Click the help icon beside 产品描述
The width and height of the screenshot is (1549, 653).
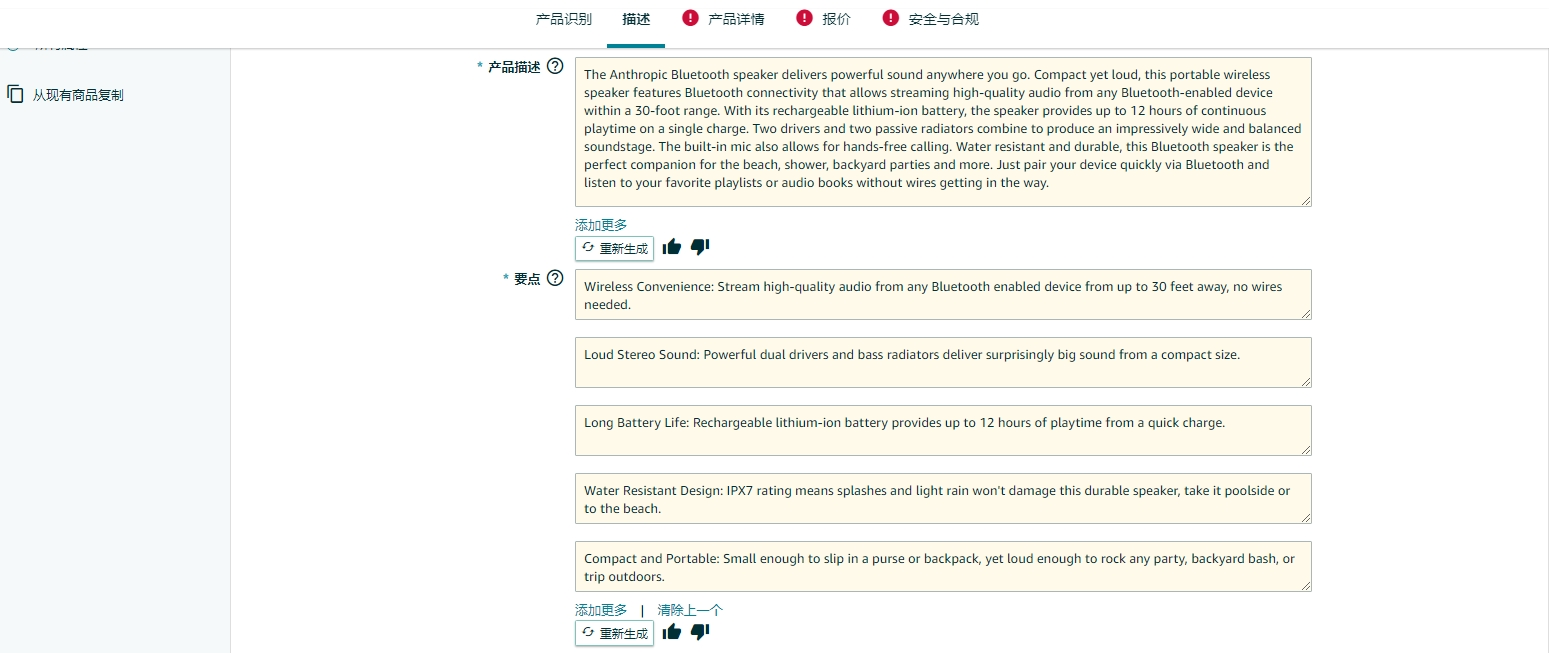(555, 66)
